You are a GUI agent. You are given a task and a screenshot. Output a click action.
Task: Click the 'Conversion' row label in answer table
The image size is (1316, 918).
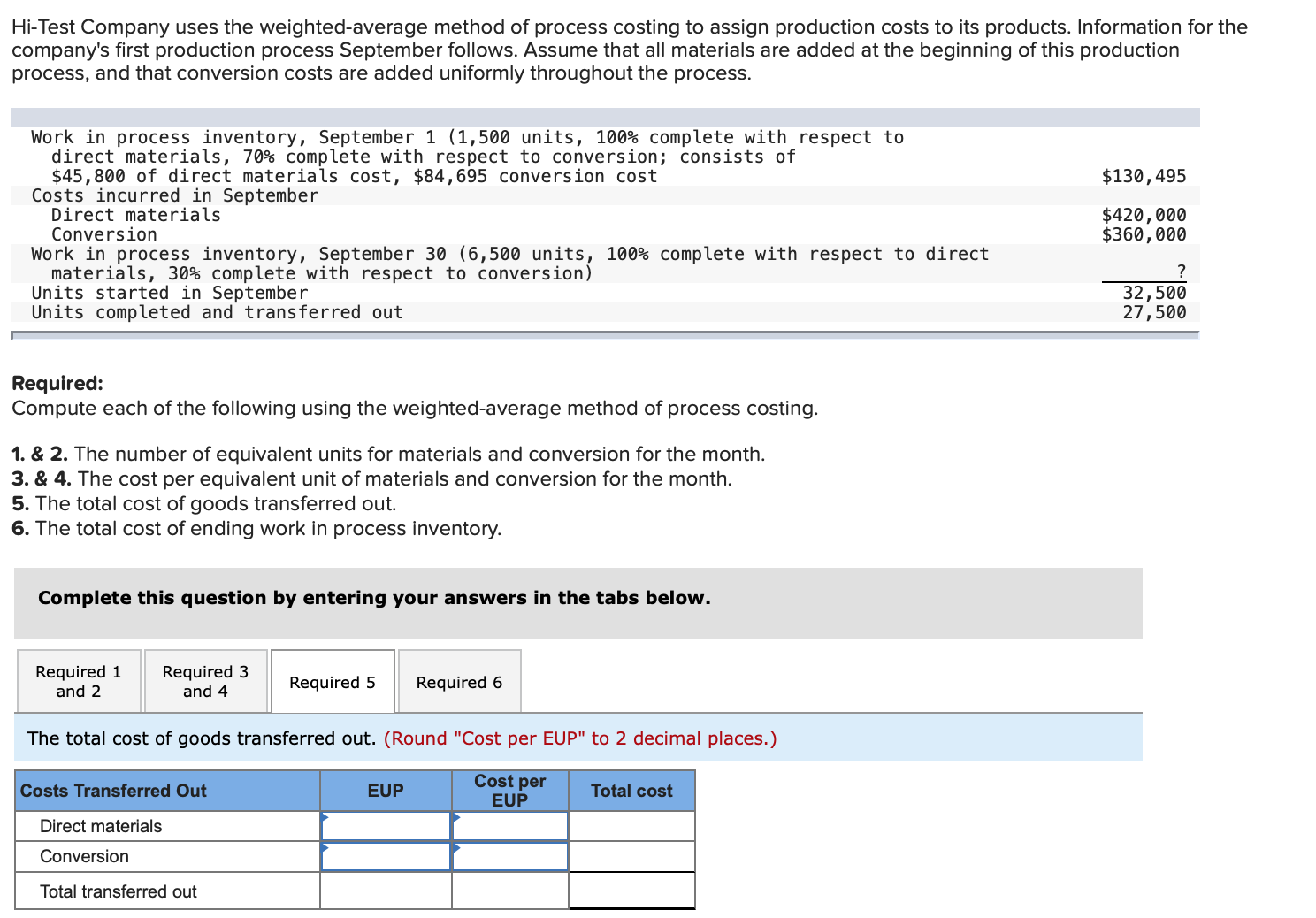pos(84,856)
